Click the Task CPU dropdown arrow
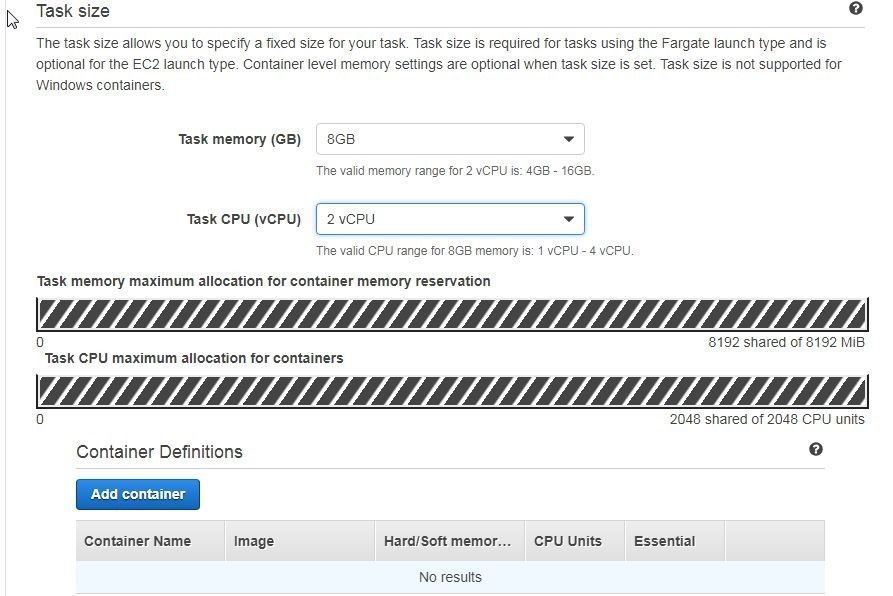This screenshot has height=596, width=893. (568, 219)
